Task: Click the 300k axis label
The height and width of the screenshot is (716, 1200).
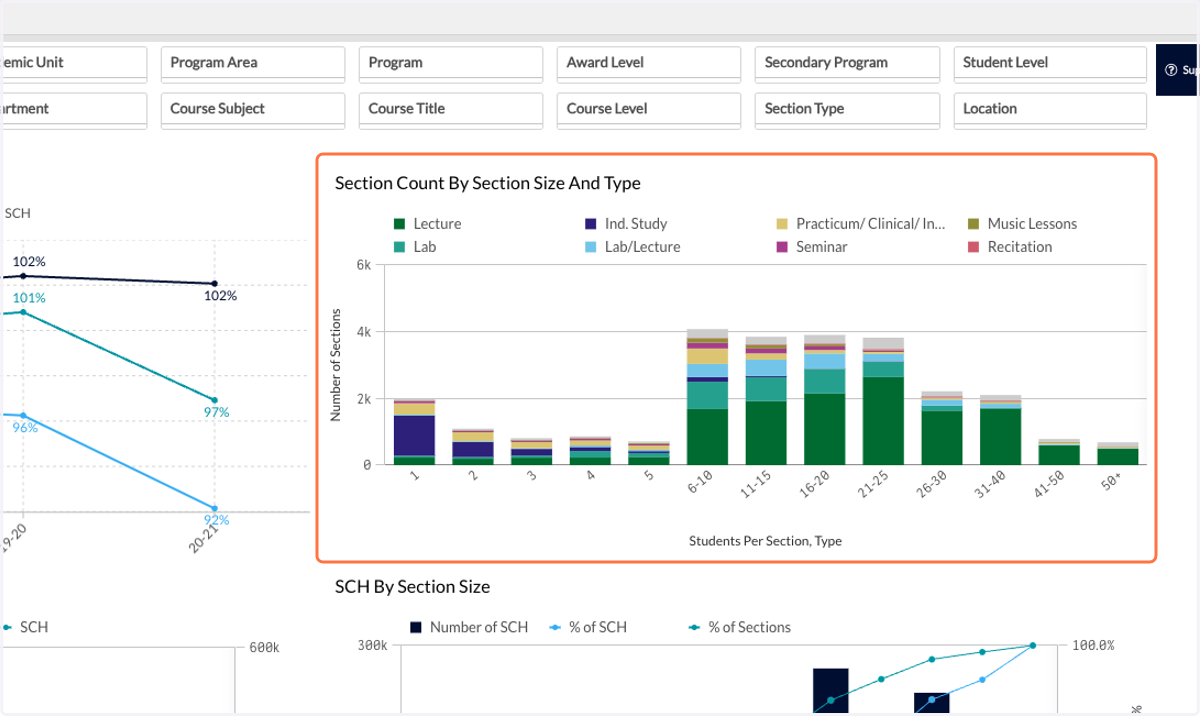Action: point(372,646)
